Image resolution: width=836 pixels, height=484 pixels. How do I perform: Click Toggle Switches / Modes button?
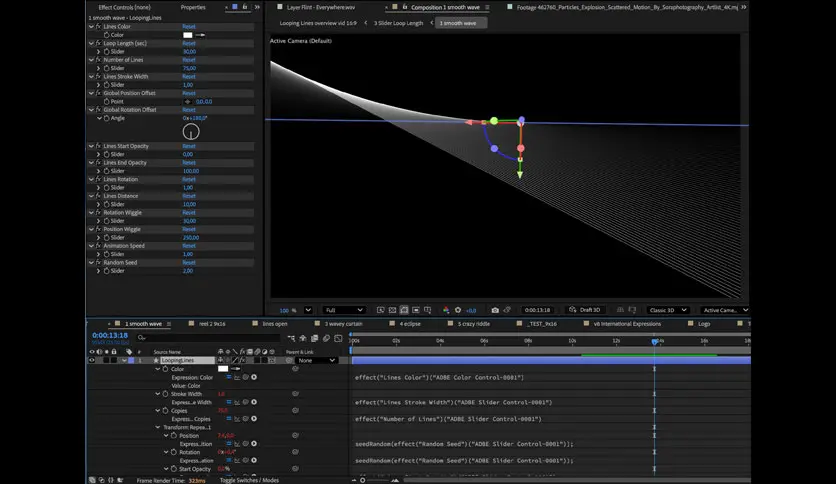(x=250, y=480)
